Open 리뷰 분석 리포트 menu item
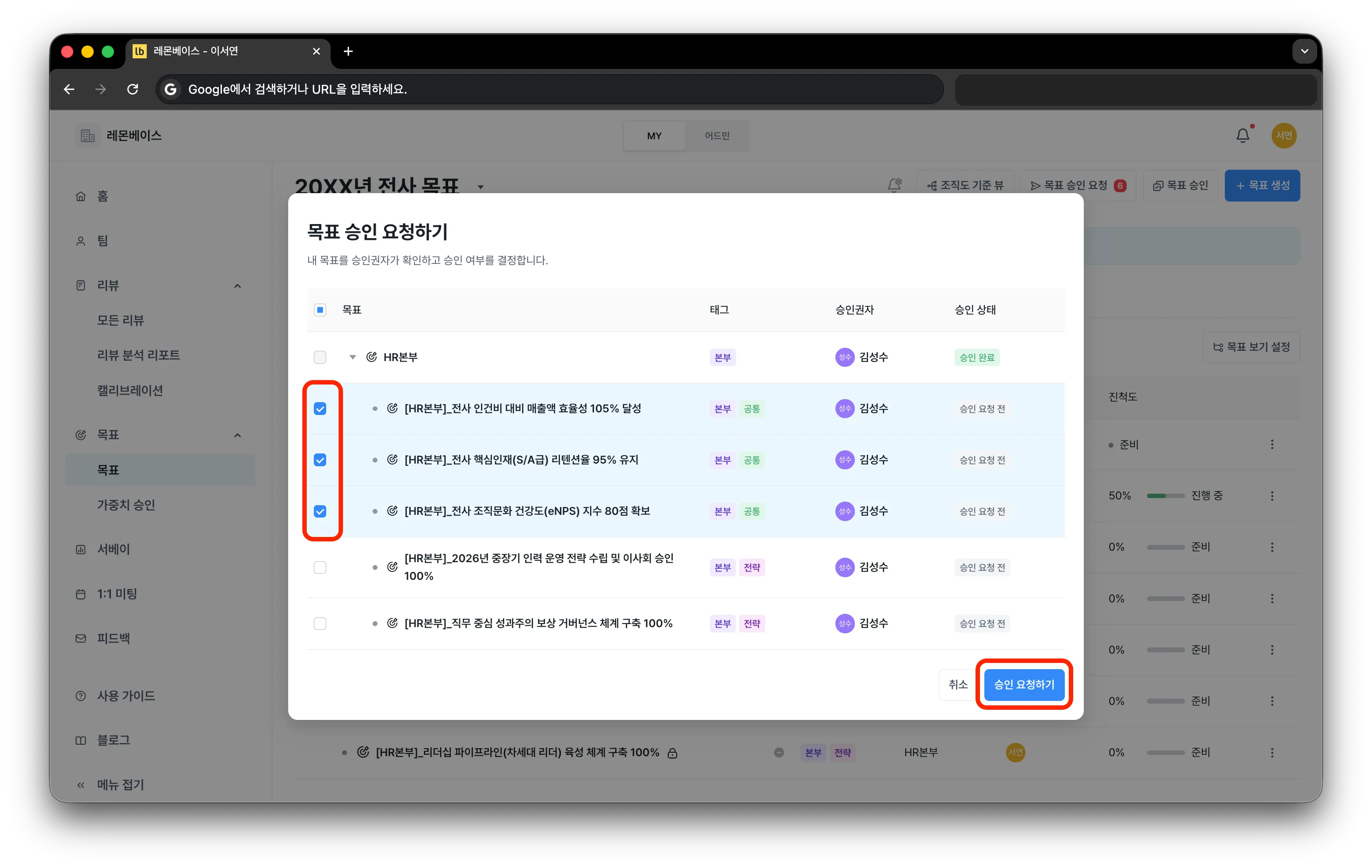 click(x=138, y=355)
